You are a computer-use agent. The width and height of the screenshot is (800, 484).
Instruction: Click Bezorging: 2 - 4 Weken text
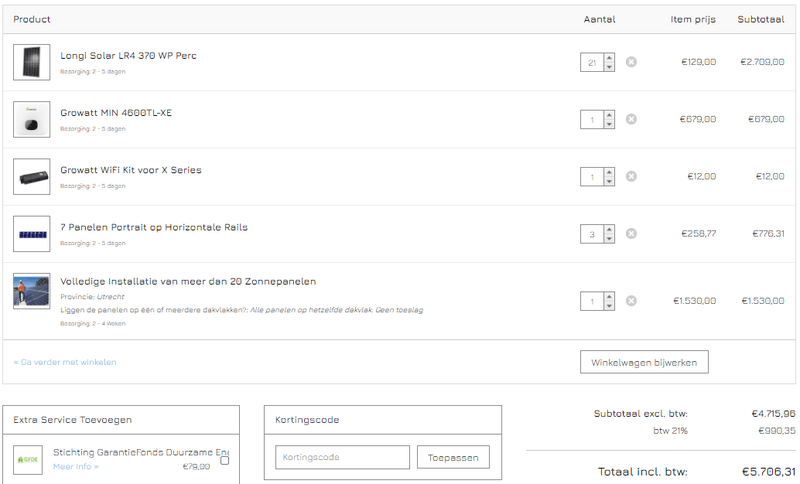(93, 323)
